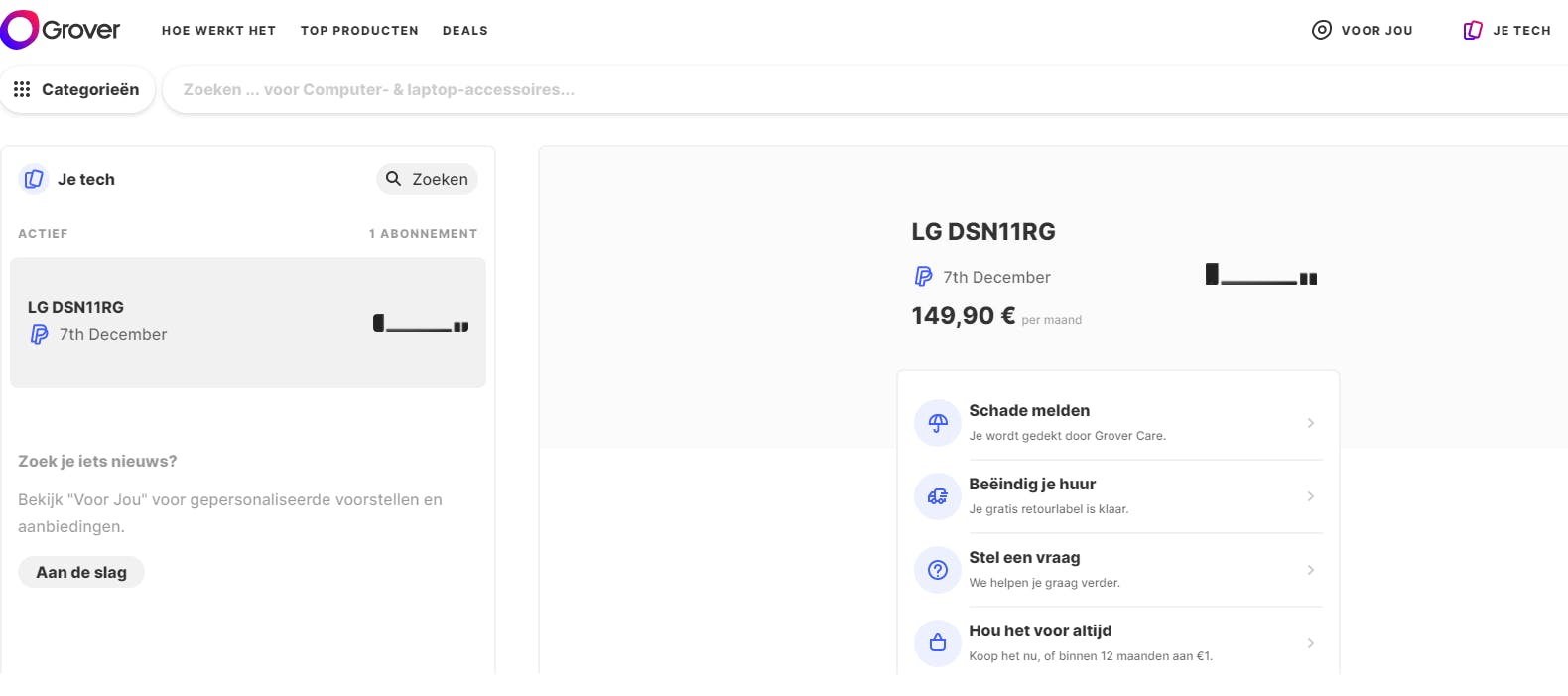Click the soundbar product image in details
The image size is (1568, 696).
1261,275
